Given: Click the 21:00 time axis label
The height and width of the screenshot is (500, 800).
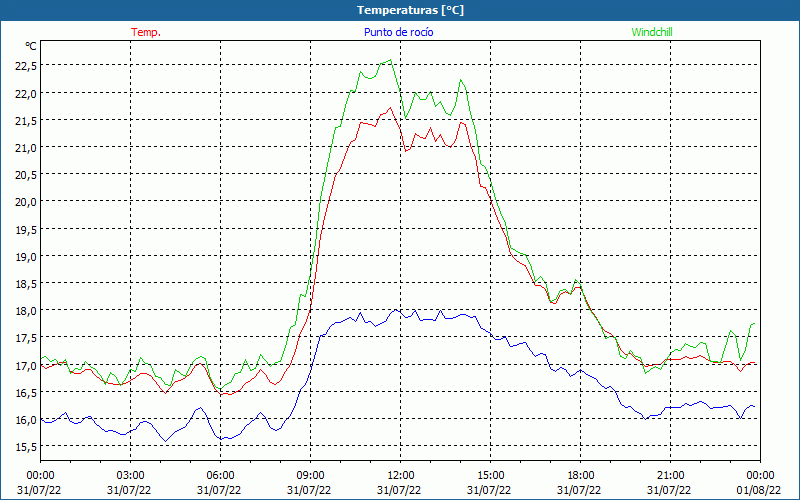Looking at the screenshot, I should (x=670, y=476).
